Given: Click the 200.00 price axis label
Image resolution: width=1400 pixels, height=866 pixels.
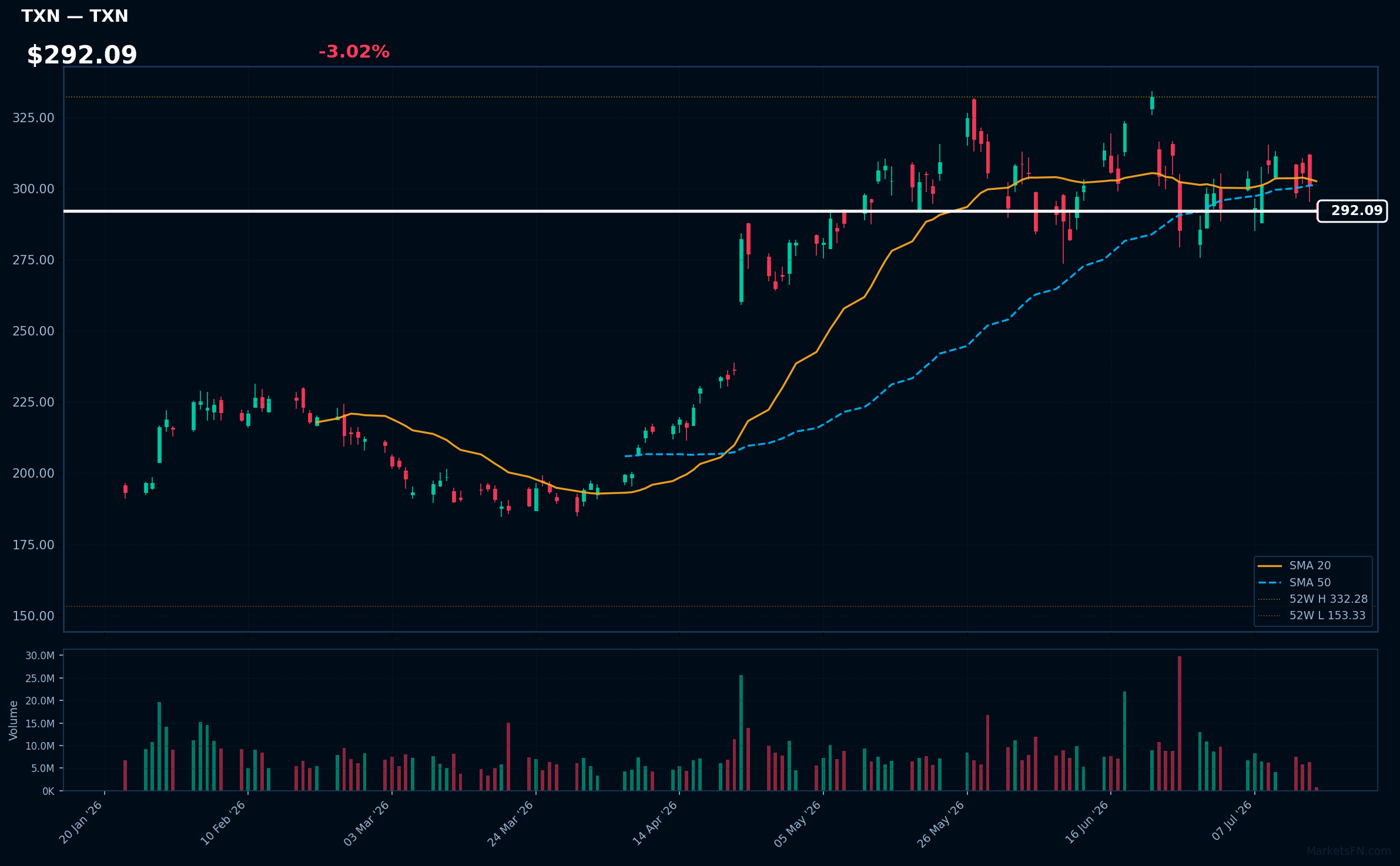Looking at the screenshot, I should coord(34,474).
